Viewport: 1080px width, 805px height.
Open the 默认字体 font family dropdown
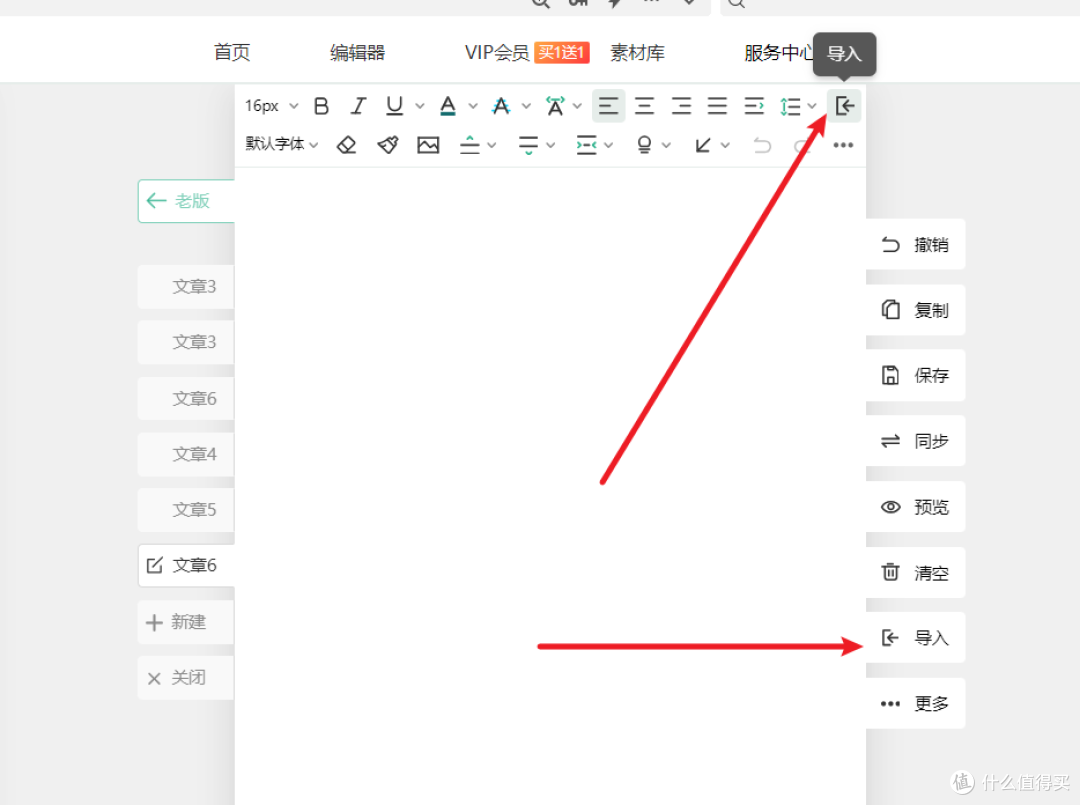282,144
